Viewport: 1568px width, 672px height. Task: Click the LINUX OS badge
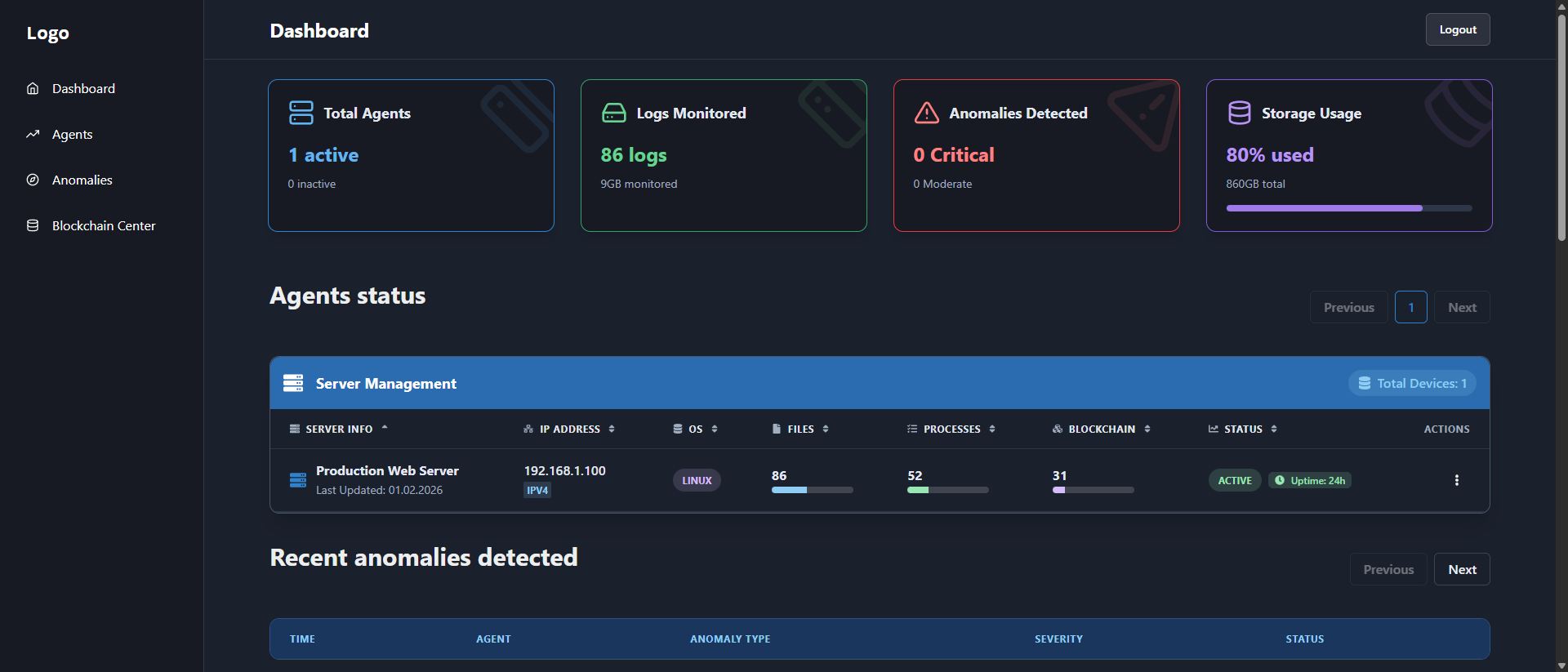point(697,480)
